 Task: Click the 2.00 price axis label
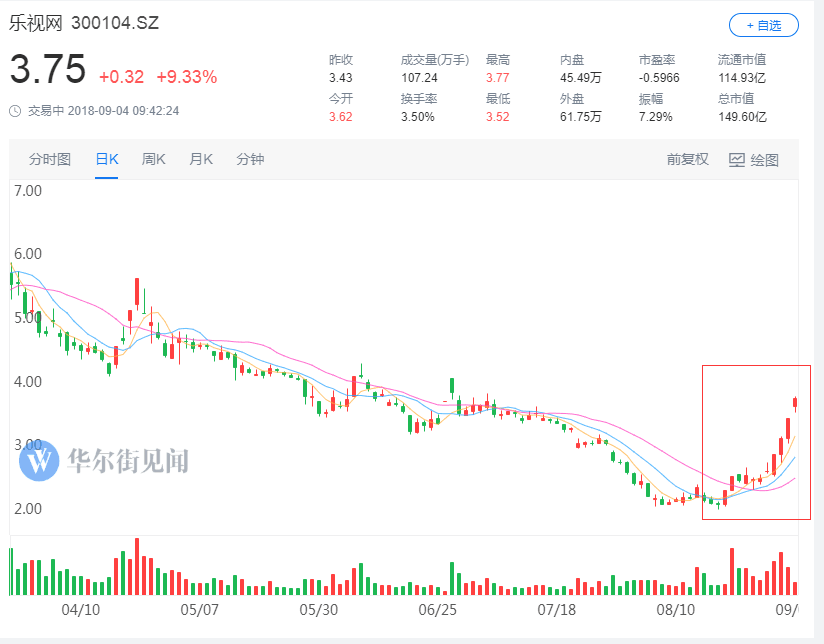(28, 509)
